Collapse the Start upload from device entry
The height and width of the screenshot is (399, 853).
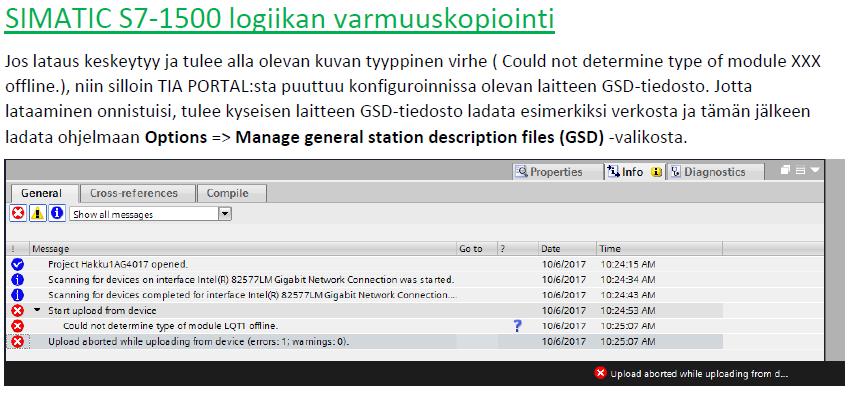coord(37,310)
